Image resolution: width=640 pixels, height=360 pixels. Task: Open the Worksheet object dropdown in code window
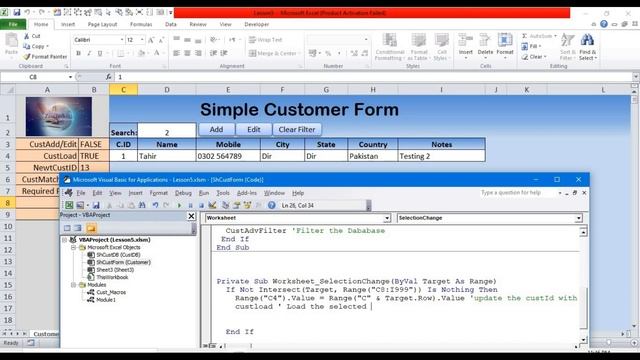tap(387, 218)
